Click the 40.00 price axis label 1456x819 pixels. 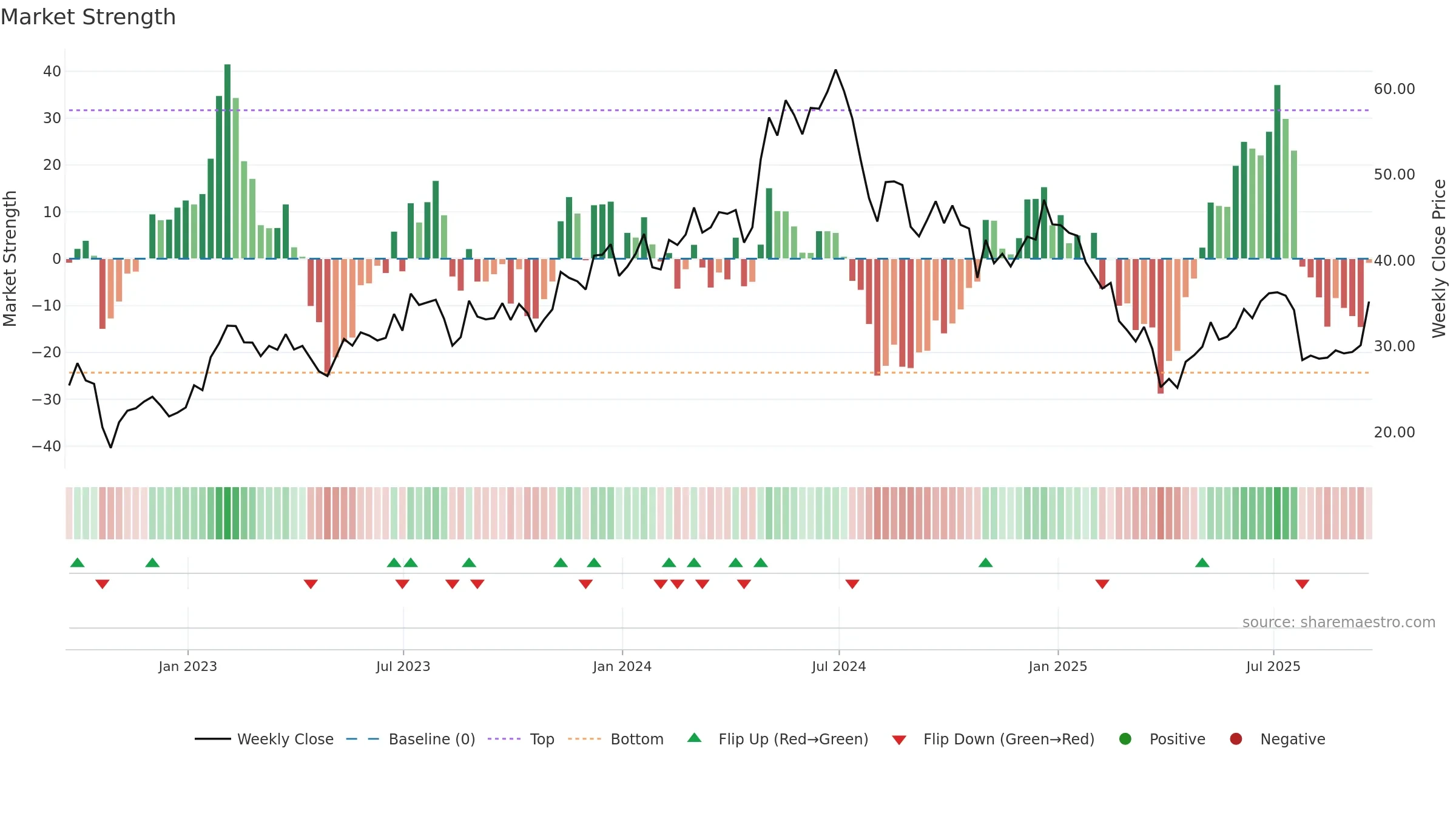1394,261
